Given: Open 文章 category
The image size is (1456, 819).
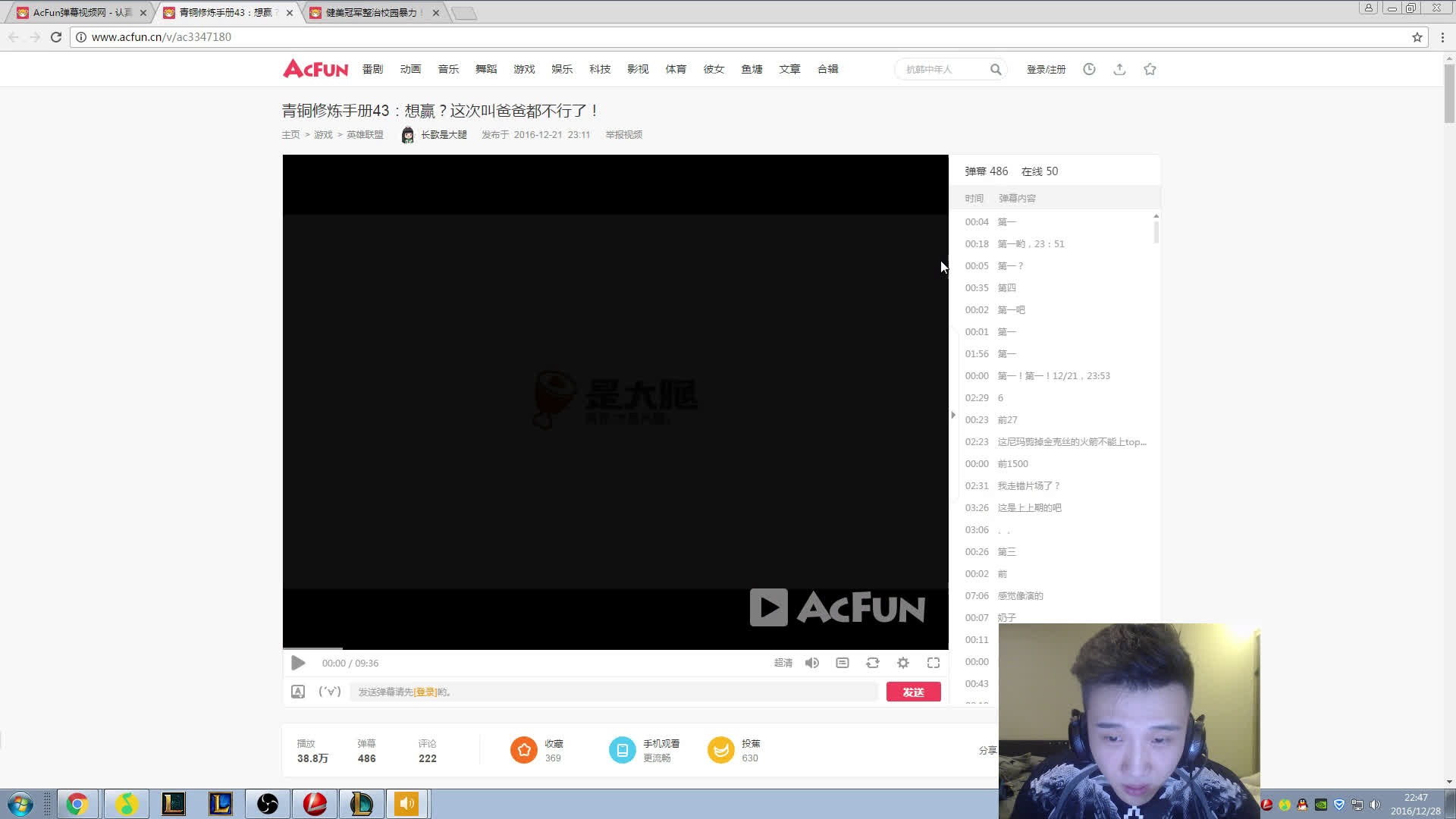Looking at the screenshot, I should [789, 69].
